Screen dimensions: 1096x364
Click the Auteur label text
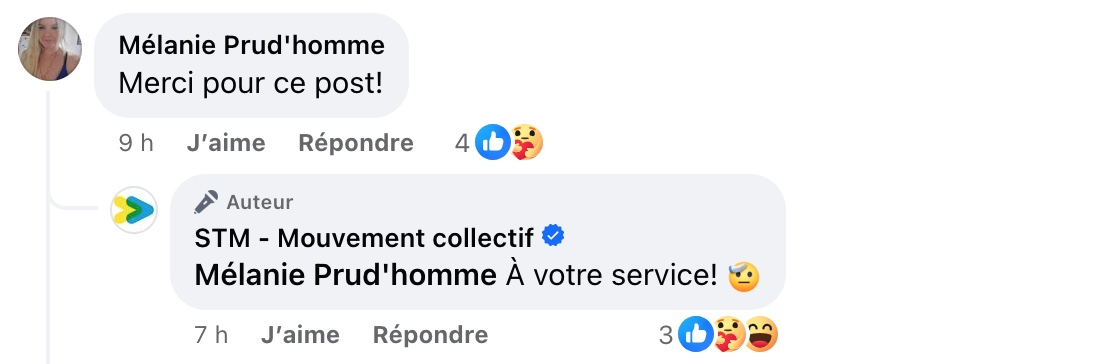coord(259,203)
